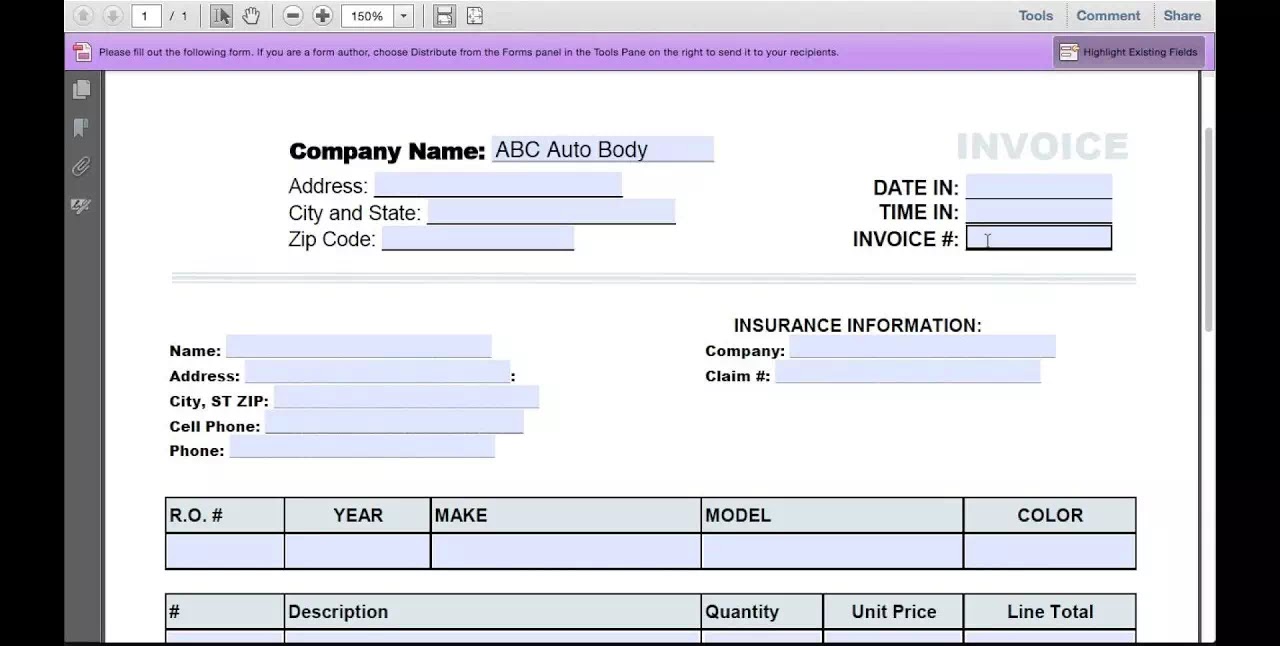Click the DATE IN form field
The image size is (1280, 646).
pyautogui.click(x=1038, y=187)
